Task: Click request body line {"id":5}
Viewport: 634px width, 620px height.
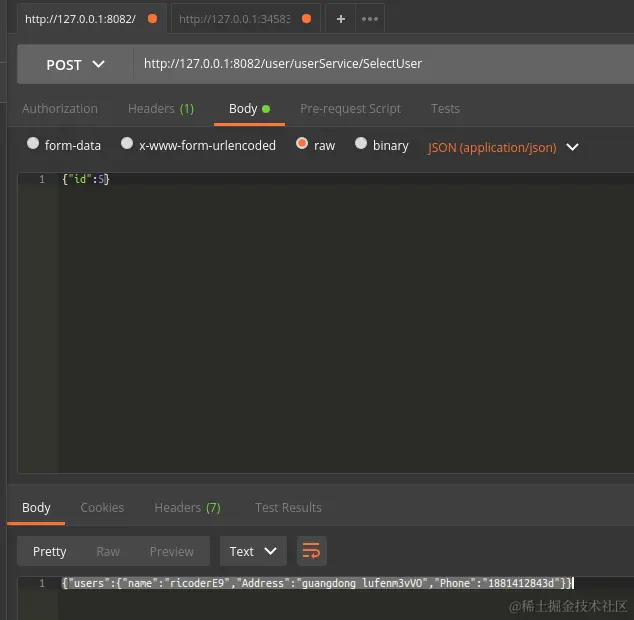Action: click(x=85, y=179)
